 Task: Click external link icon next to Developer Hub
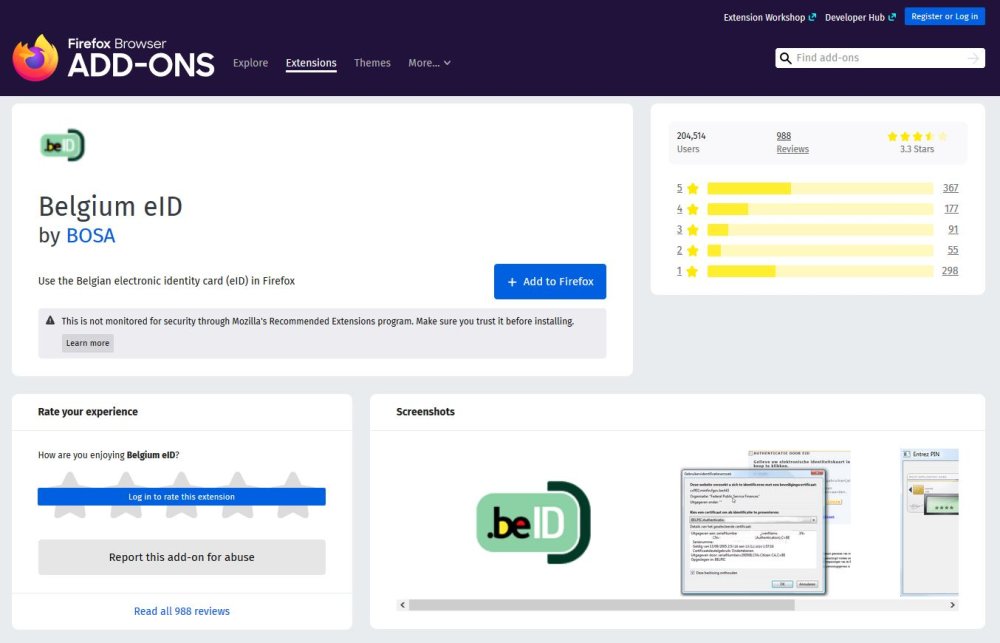pyautogui.click(x=892, y=17)
